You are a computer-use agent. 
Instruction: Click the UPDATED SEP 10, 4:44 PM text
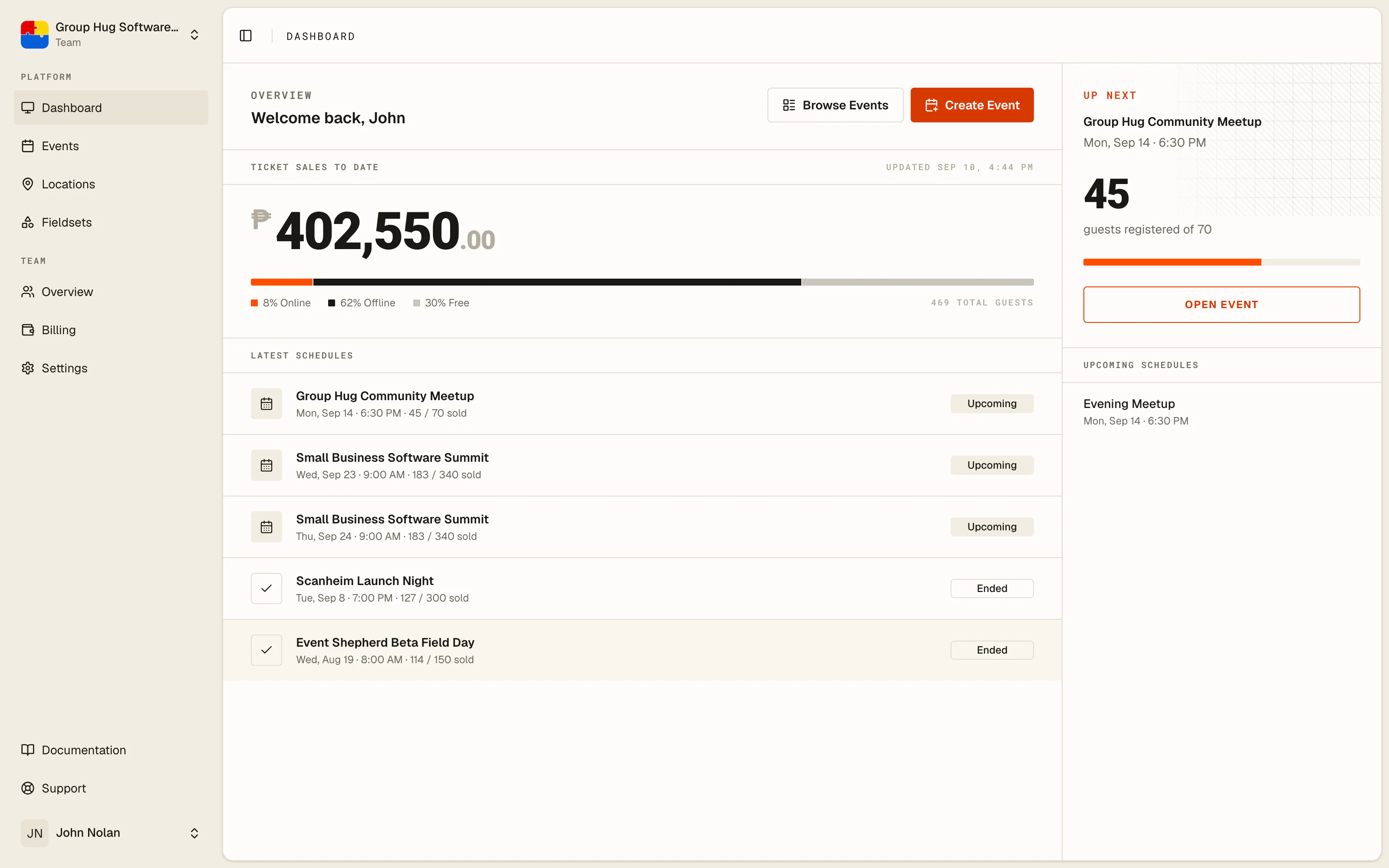[x=959, y=167]
